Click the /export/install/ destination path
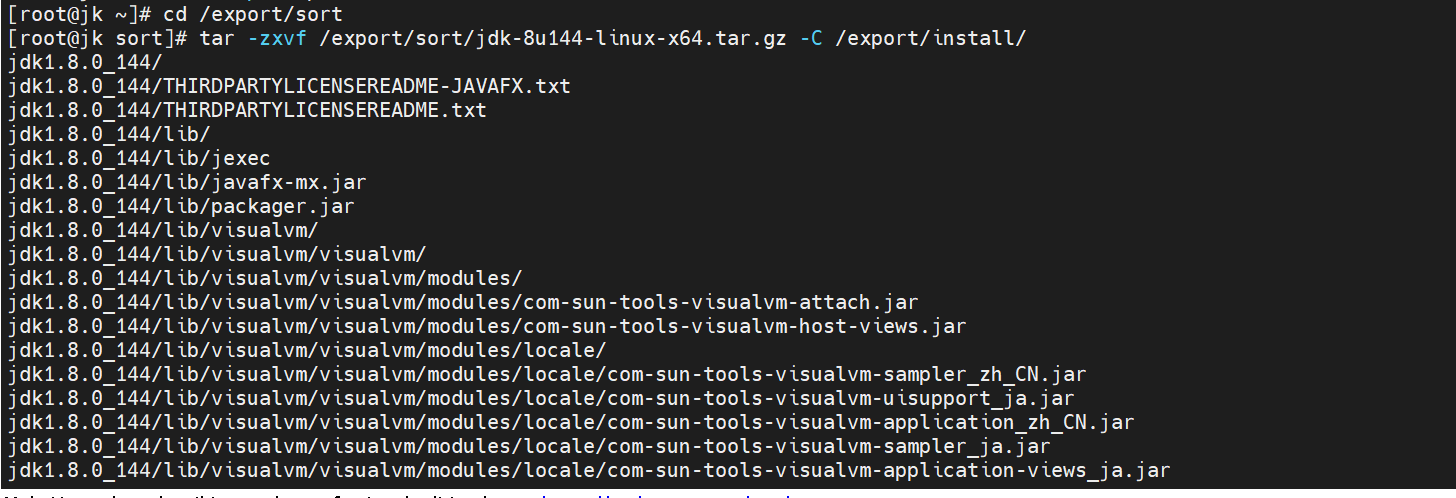The height and width of the screenshot is (498, 1456). (x=931, y=38)
